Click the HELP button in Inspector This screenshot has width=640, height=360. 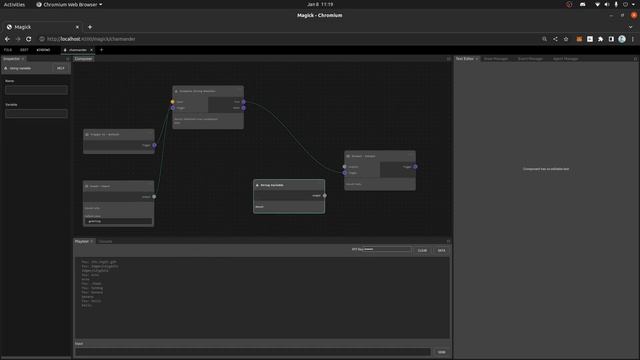pyautogui.click(x=61, y=68)
